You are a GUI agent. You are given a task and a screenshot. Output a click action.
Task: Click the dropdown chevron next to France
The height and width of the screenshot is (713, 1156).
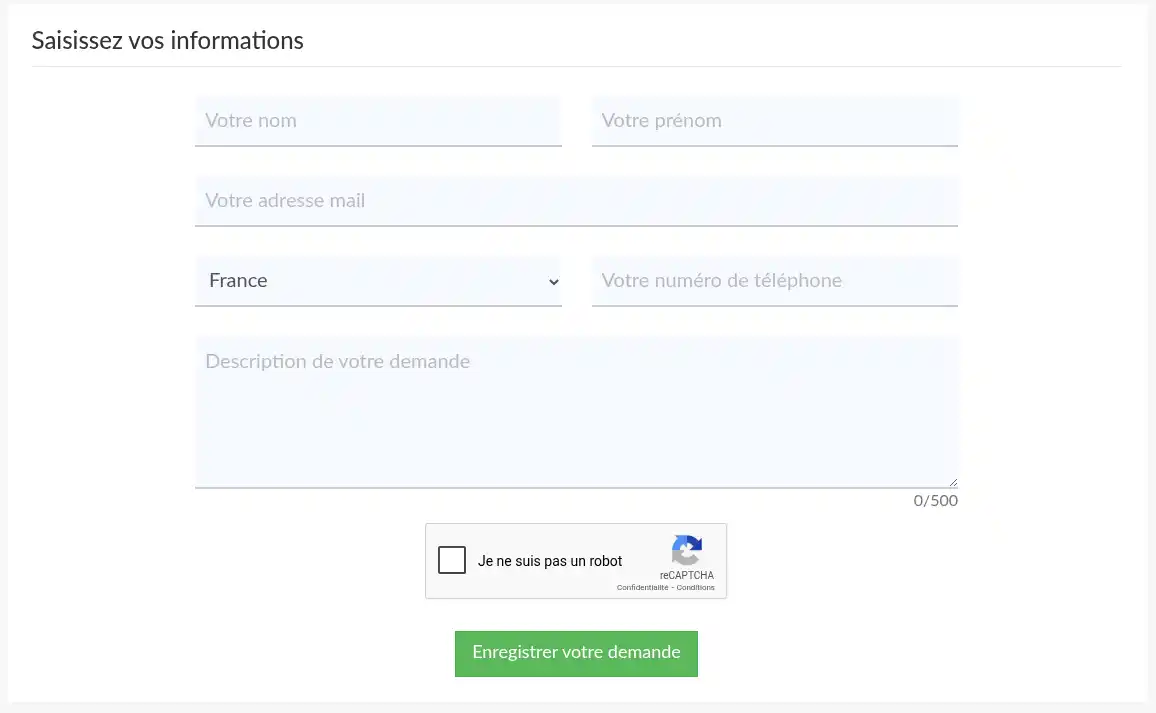(553, 282)
